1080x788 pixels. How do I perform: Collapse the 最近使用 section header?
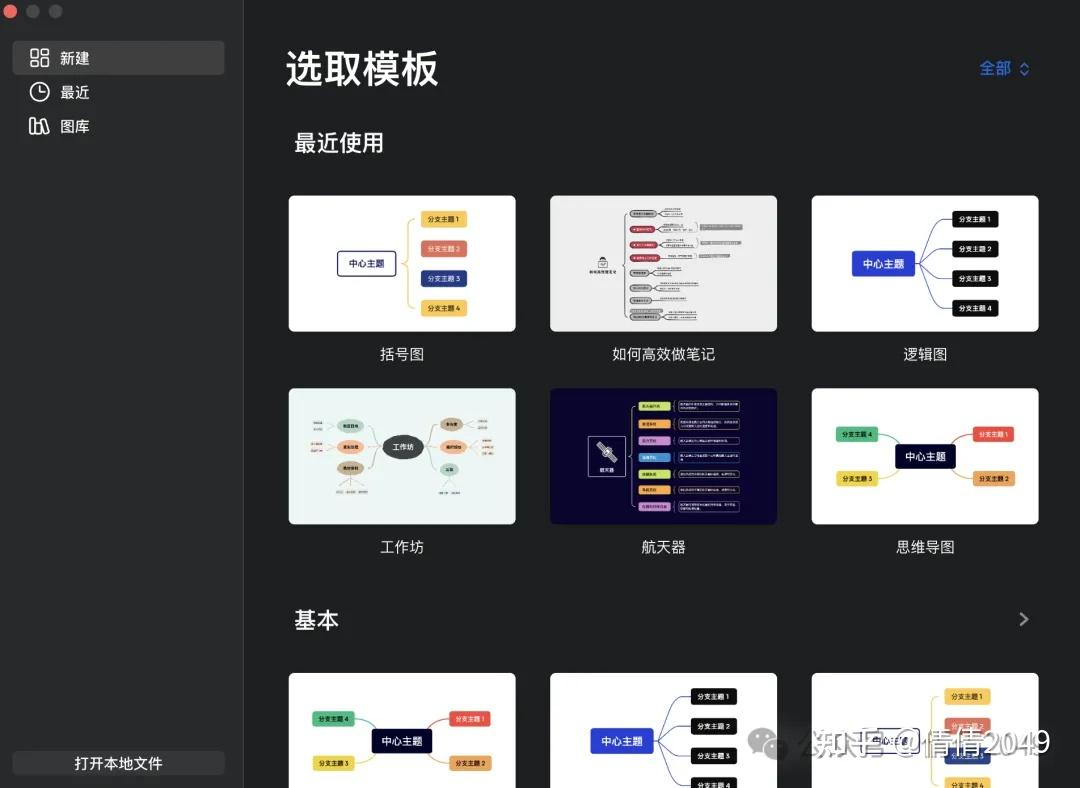337,143
